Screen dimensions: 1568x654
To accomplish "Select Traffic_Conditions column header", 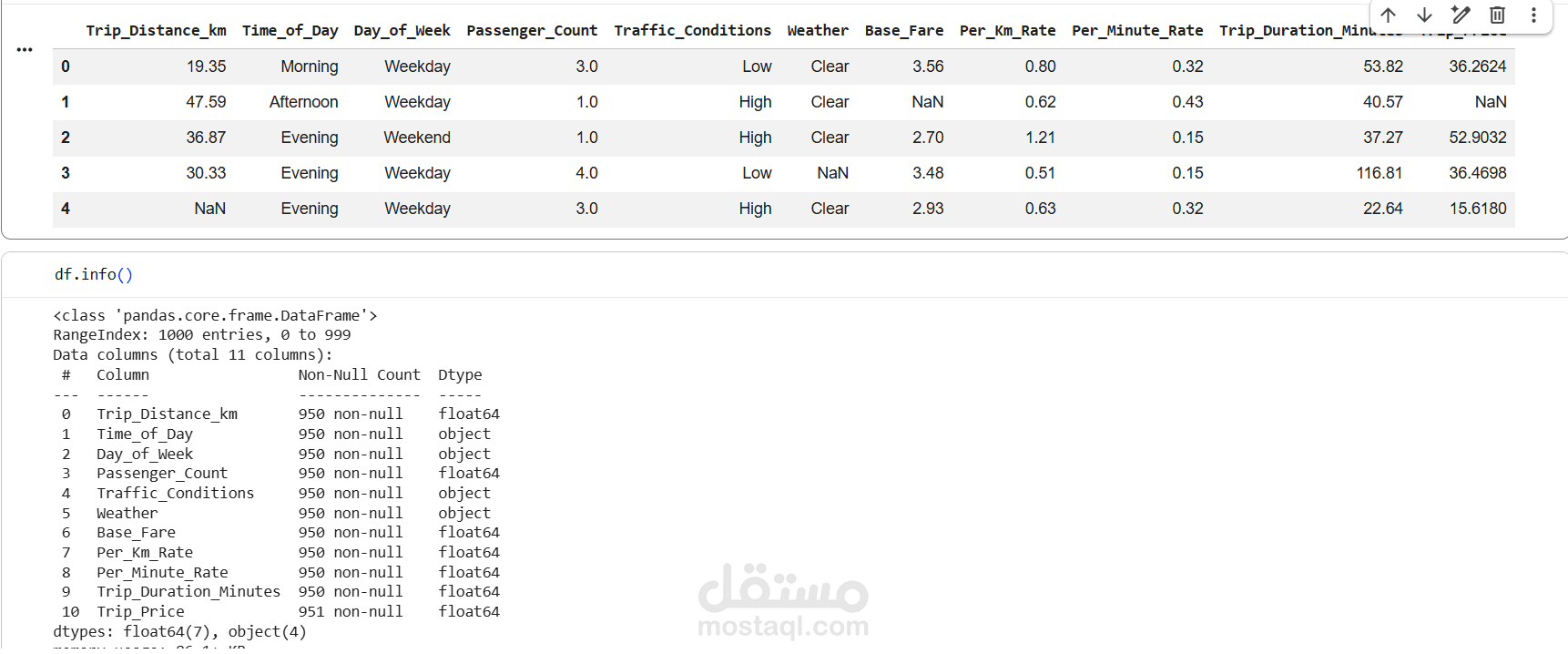I will (692, 30).
